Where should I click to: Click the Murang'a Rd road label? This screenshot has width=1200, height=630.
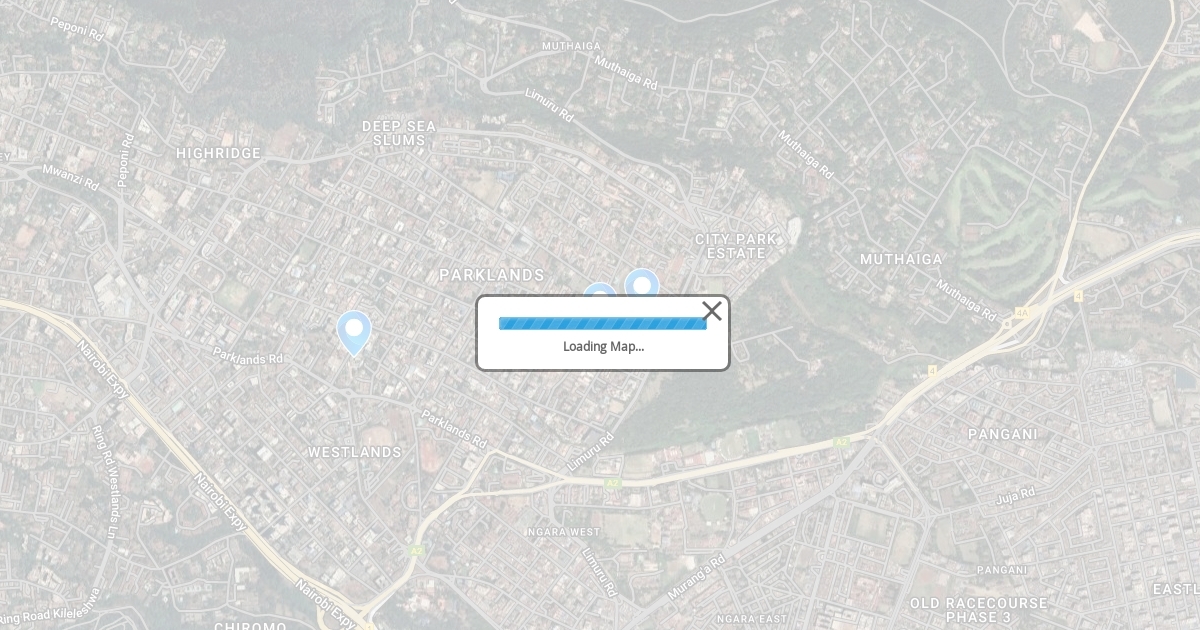pyautogui.click(x=695, y=577)
